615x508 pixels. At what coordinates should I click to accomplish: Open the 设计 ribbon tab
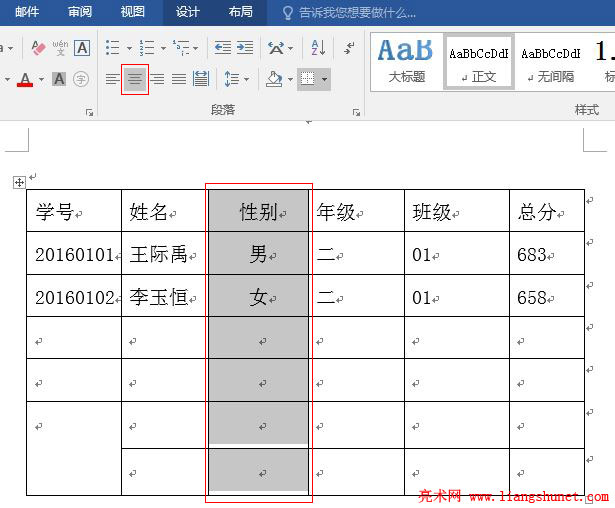pos(187,12)
